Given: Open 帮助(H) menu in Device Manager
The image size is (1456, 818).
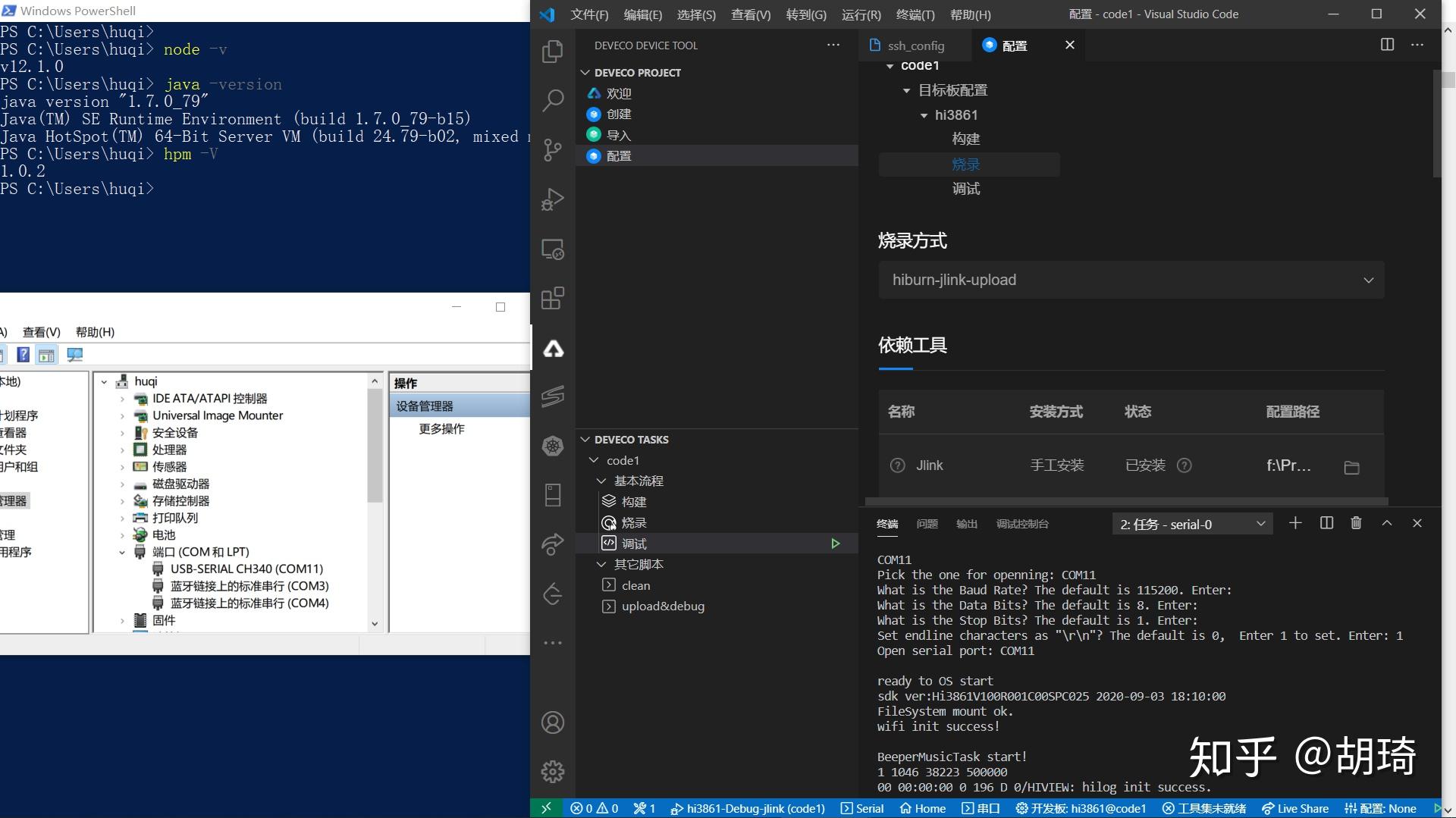Looking at the screenshot, I should 95,332.
